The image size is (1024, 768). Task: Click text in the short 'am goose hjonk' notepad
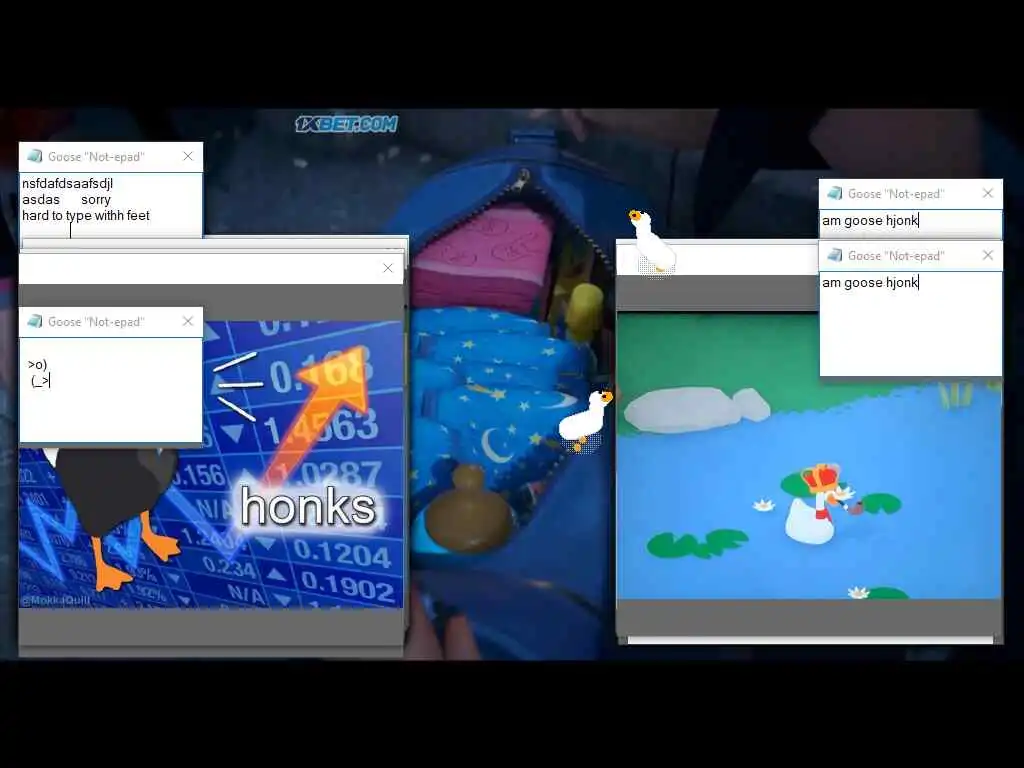click(x=870, y=221)
